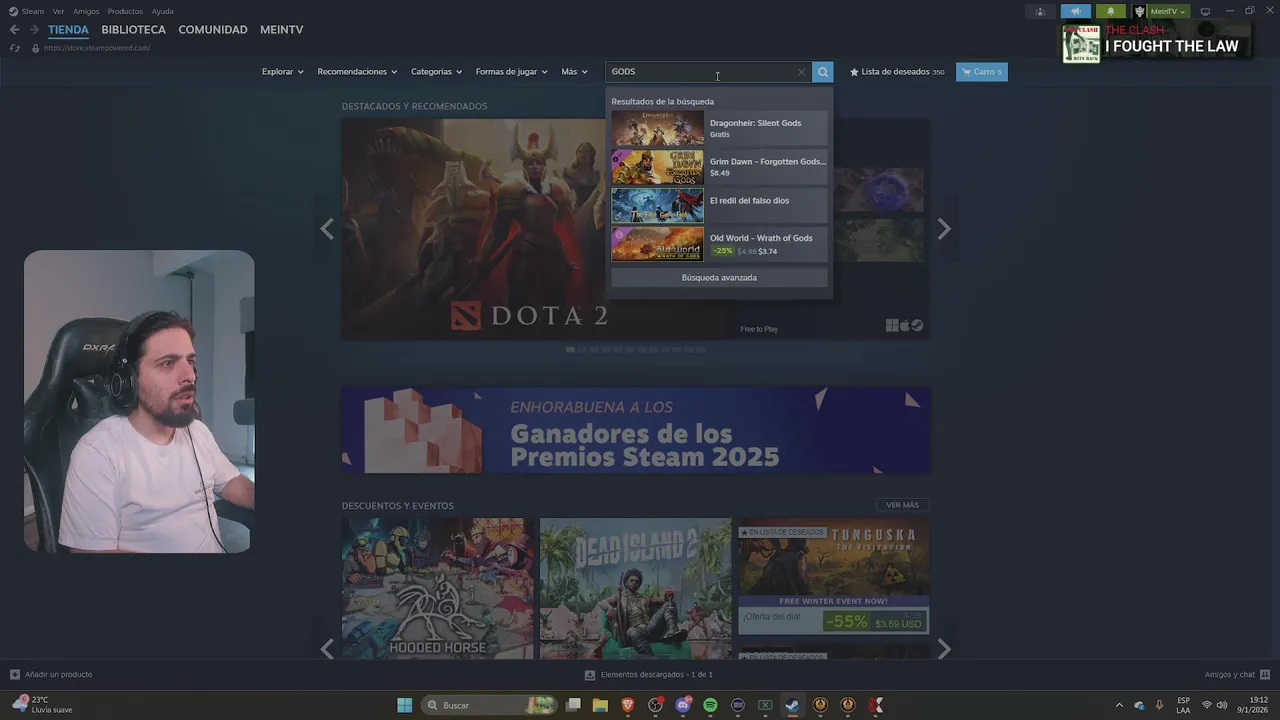Open the 23°C Lluvia suave weather widget

point(42,705)
